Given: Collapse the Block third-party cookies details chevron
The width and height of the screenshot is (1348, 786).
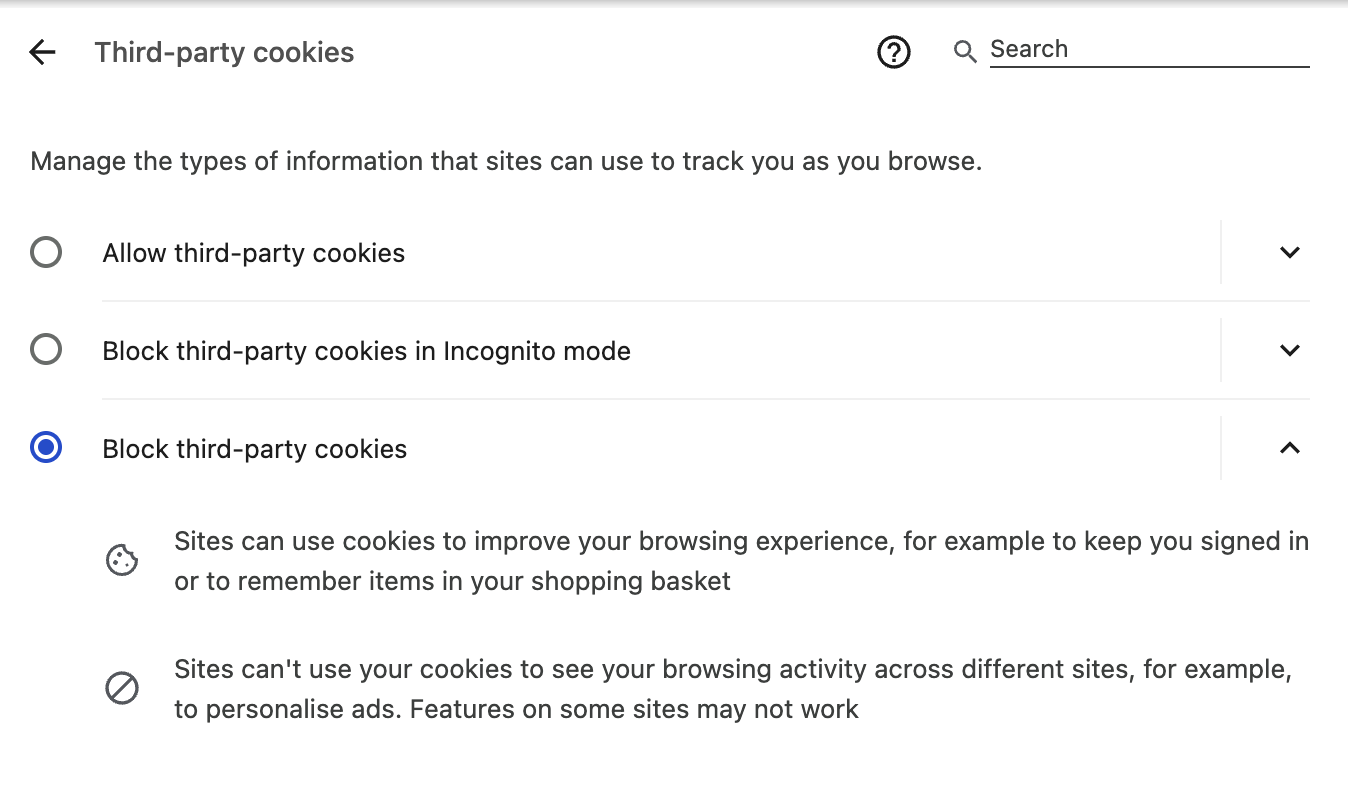Looking at the screenshot, I should 1289,448.
